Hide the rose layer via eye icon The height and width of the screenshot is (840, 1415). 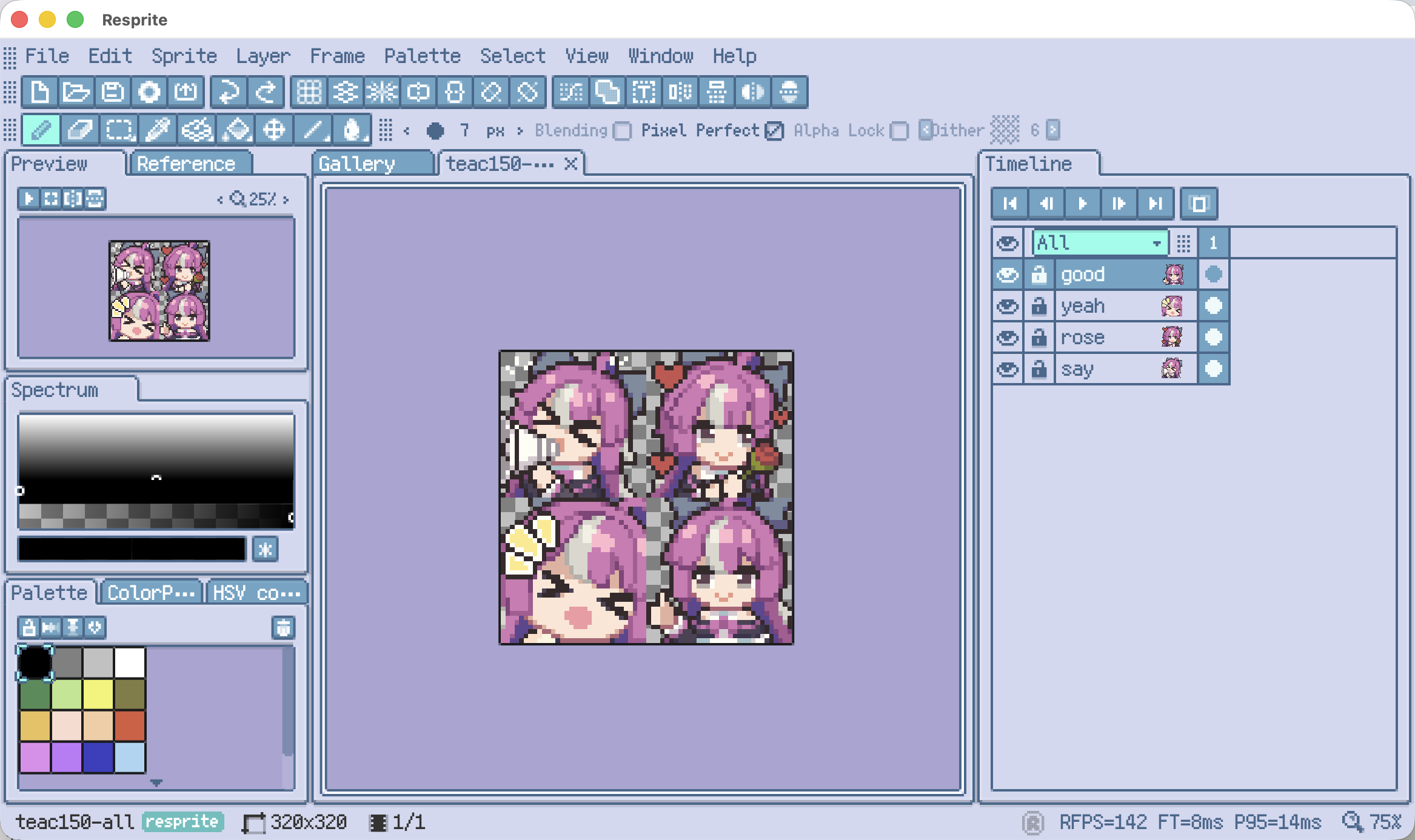click(1008, 338)
